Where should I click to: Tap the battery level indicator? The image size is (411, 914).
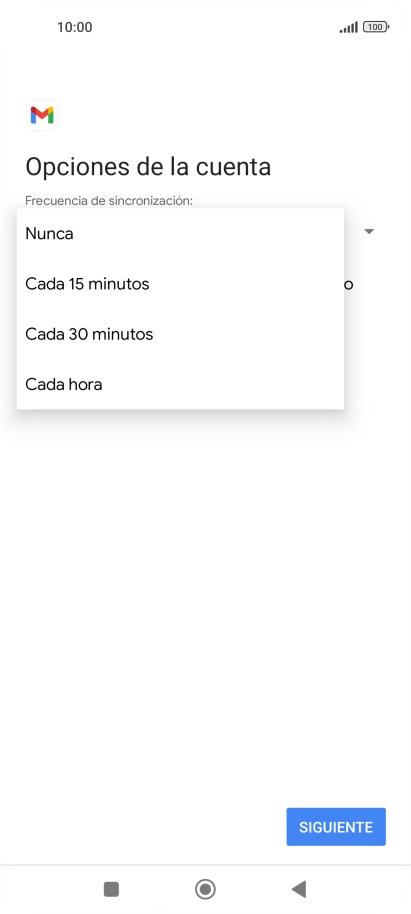(x=376, y=27)
